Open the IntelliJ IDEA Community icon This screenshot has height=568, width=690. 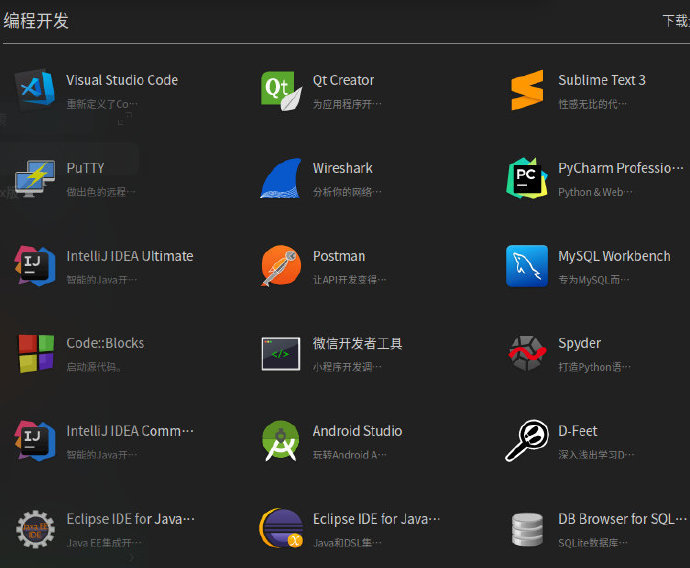[x=35, y=441]
